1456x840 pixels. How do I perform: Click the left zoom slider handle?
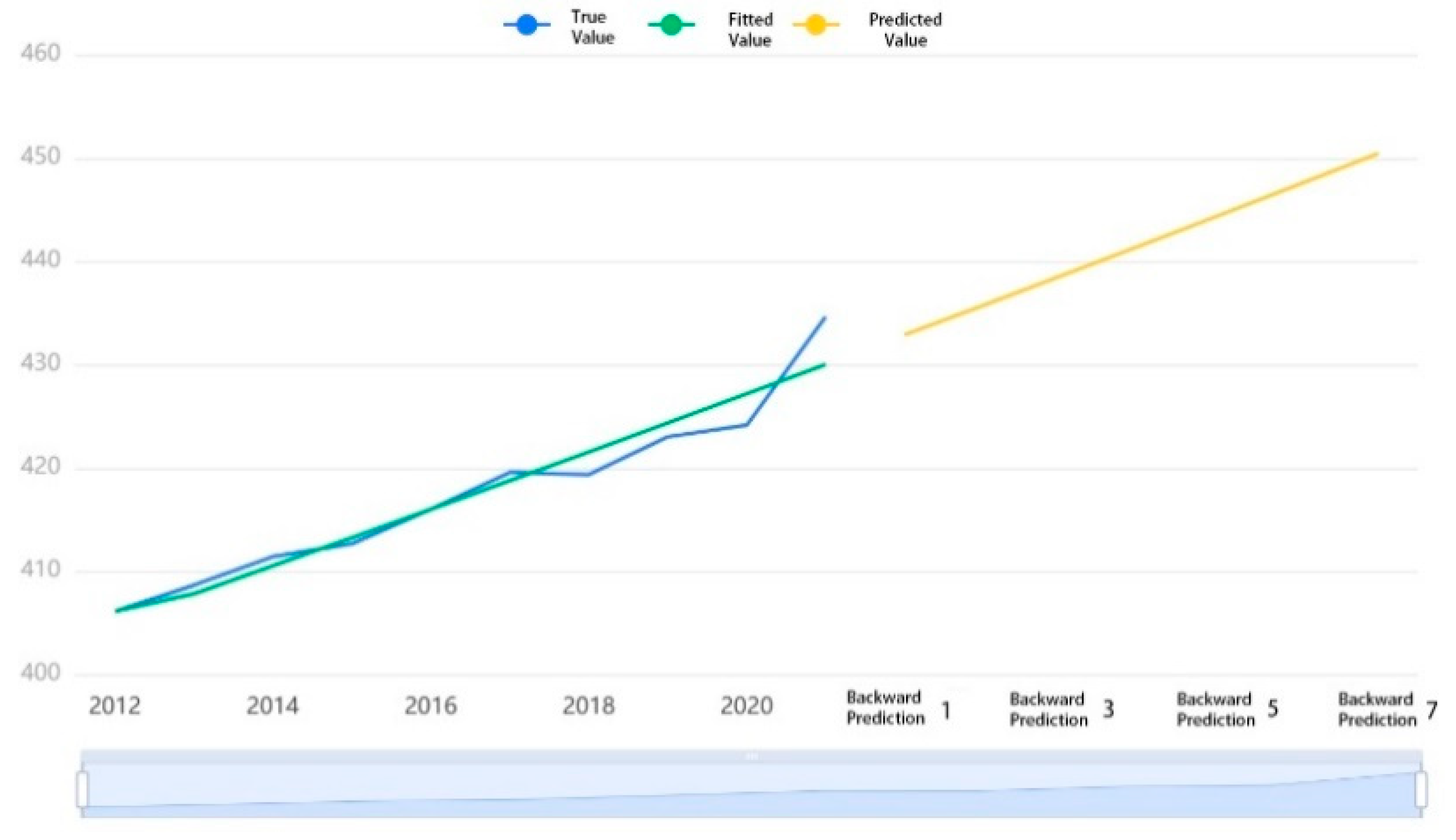(82, 789)
